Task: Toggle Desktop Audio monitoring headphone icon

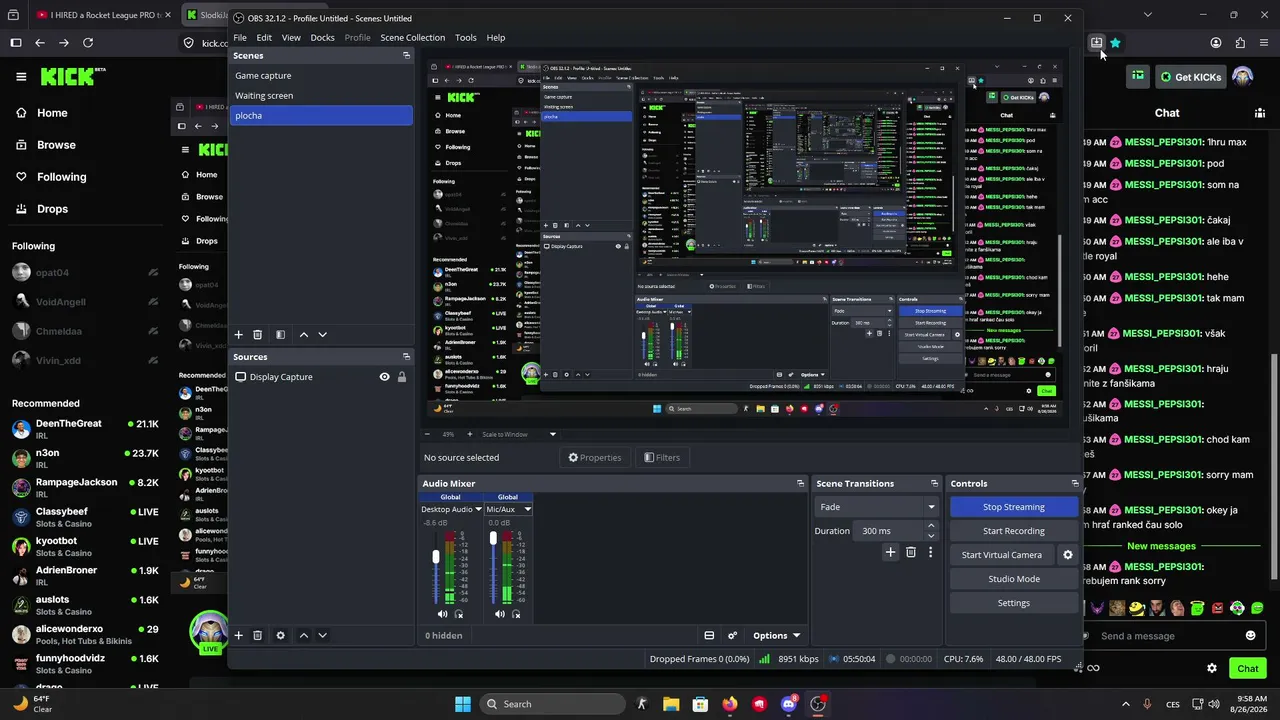Action: tap(459, 614)
